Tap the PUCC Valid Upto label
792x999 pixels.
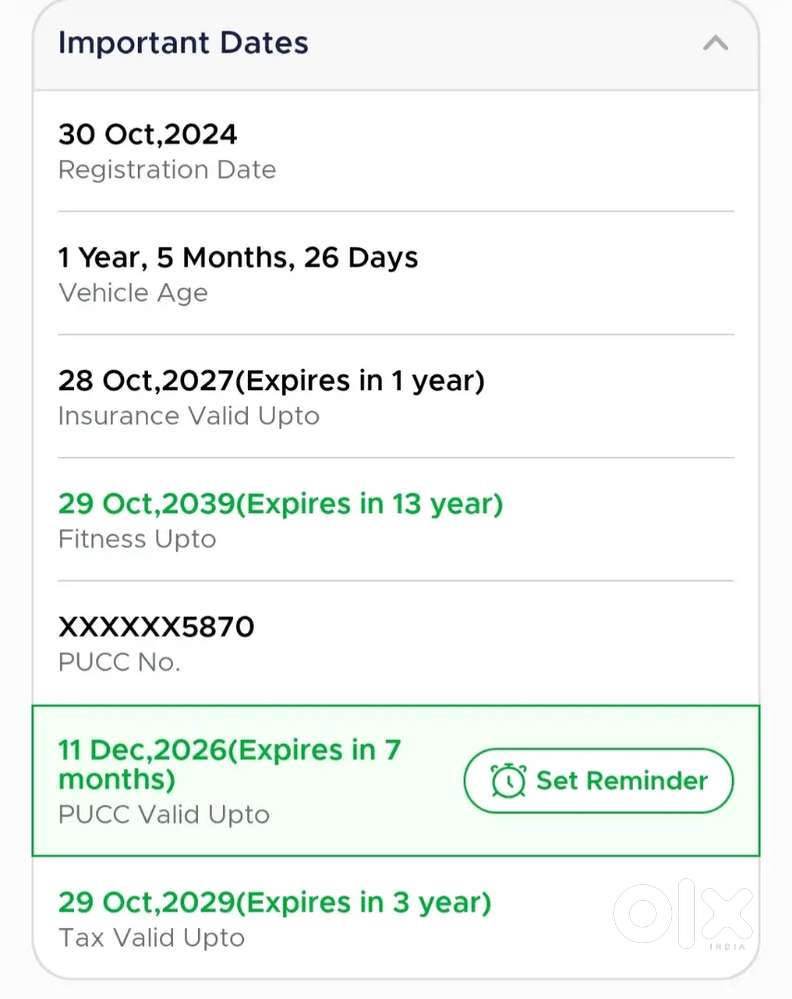point(164,815)
